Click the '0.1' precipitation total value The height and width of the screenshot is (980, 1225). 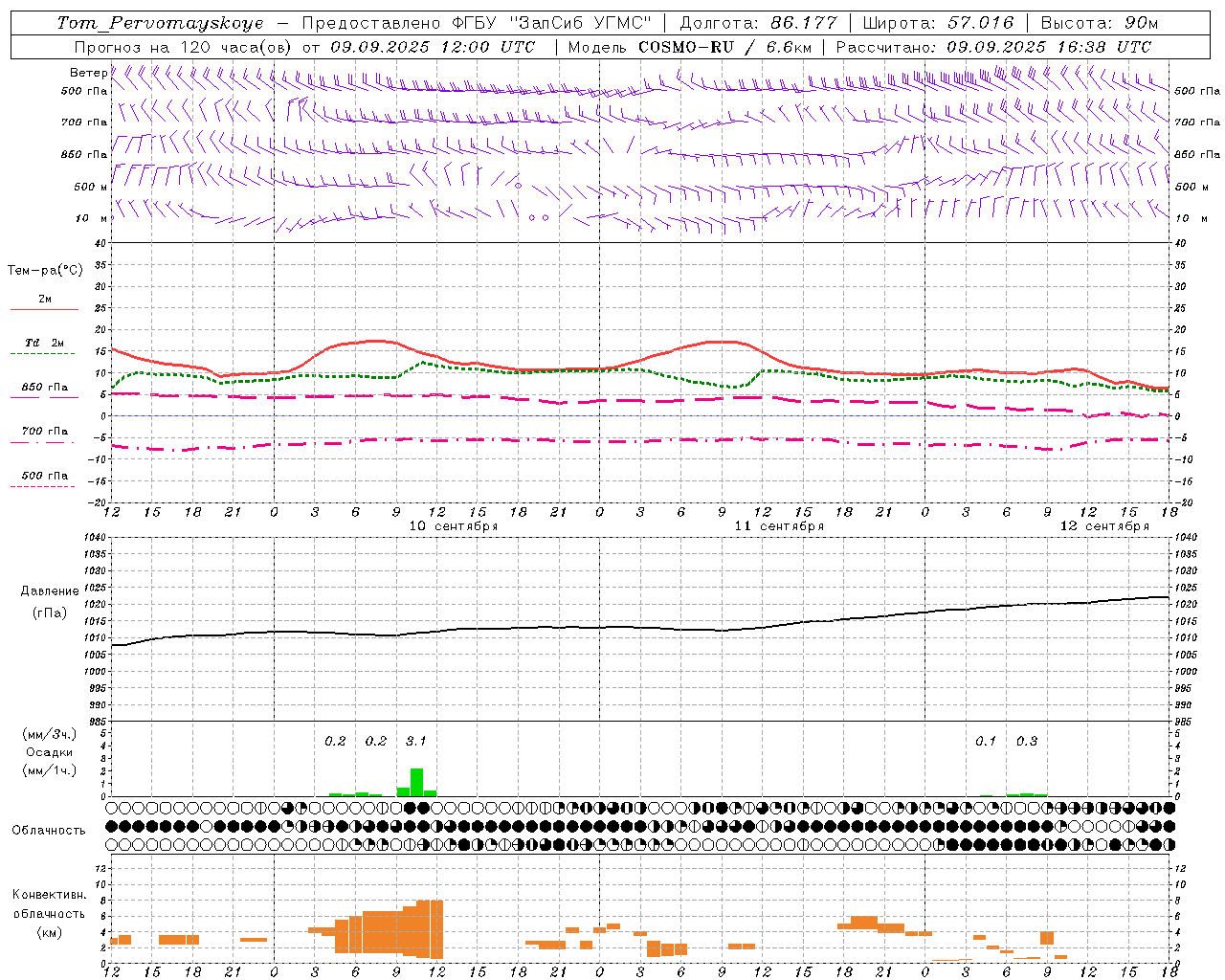(x=986, y=741)
